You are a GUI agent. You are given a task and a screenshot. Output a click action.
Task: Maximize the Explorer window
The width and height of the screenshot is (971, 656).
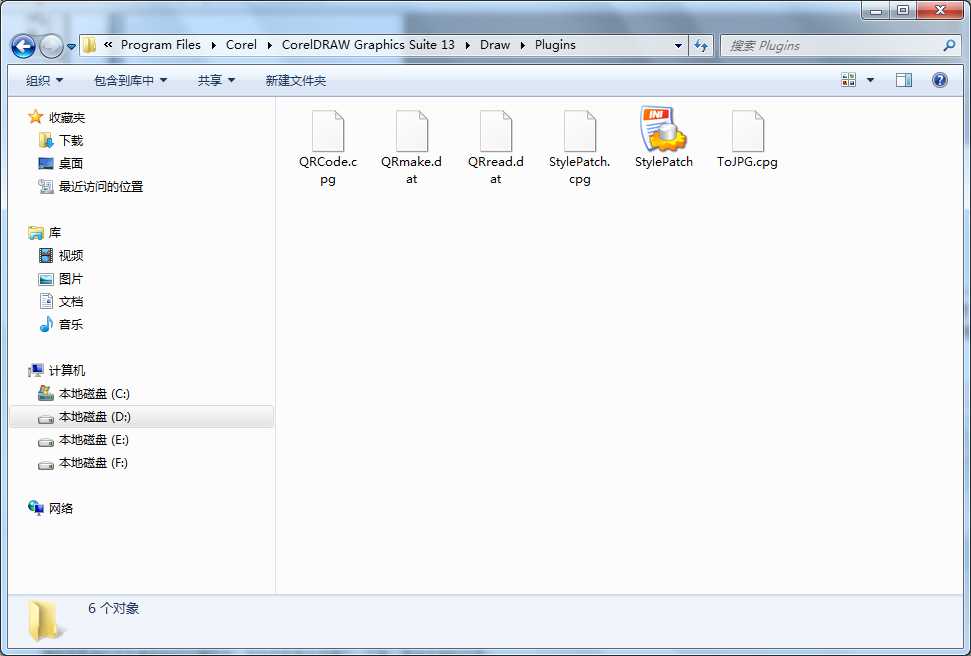click(903, 10)
